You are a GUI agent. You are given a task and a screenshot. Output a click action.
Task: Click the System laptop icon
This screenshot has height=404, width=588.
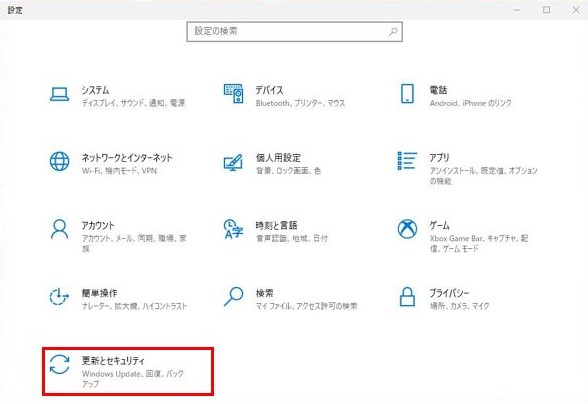(x=59, y=94)
